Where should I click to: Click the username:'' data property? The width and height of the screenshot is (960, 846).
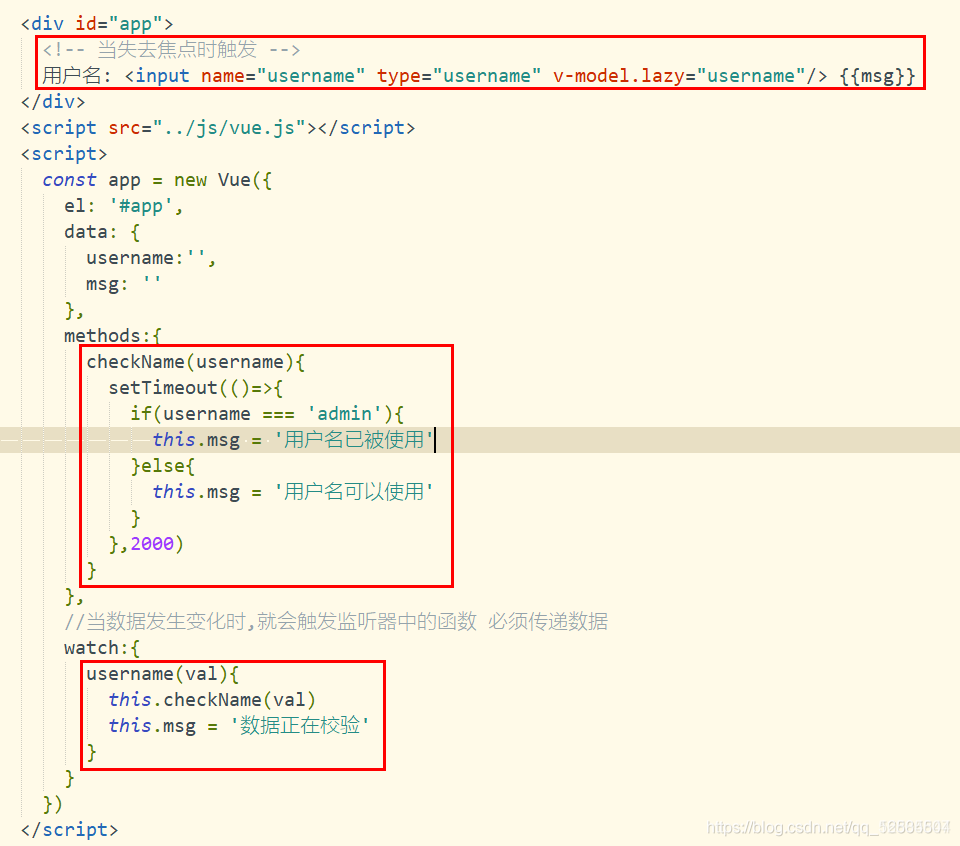coord(151,258)
